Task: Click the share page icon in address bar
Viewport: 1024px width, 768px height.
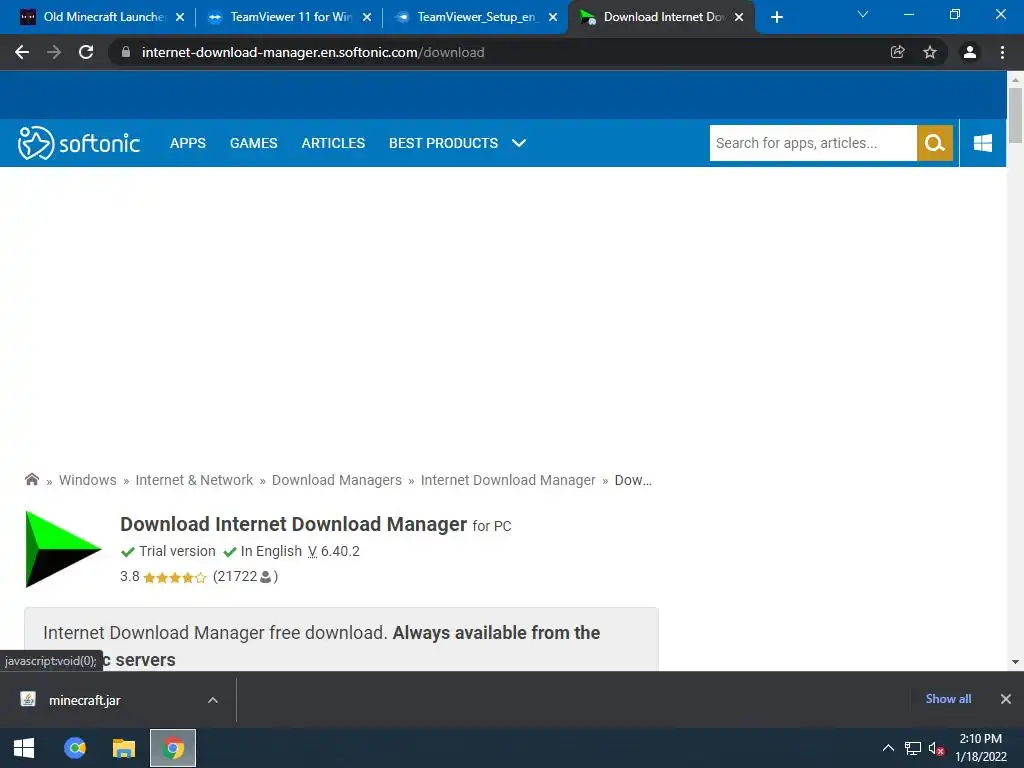Action: [898, 52]
